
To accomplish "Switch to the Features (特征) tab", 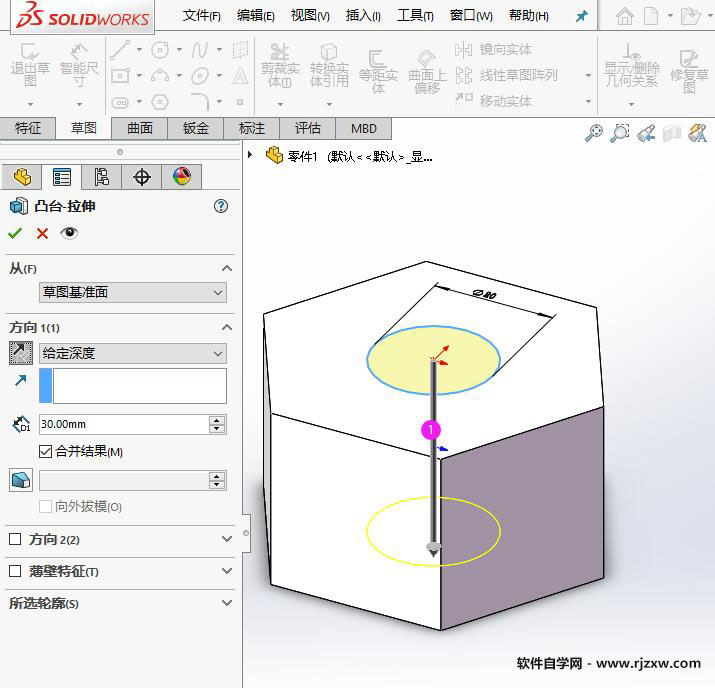I will click(28, 128).
